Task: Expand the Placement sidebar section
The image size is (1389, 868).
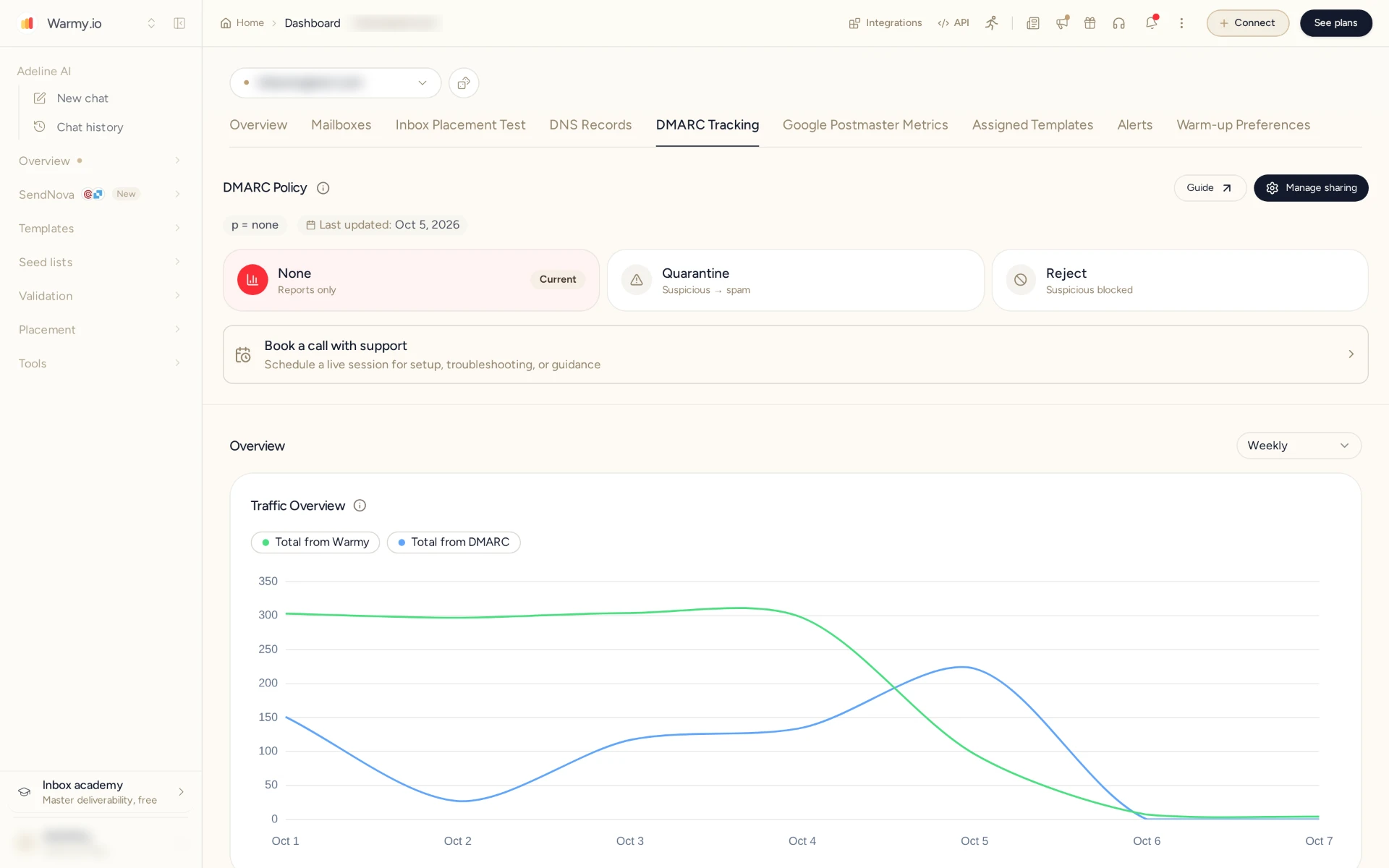Action: click(x=100, y=330)
